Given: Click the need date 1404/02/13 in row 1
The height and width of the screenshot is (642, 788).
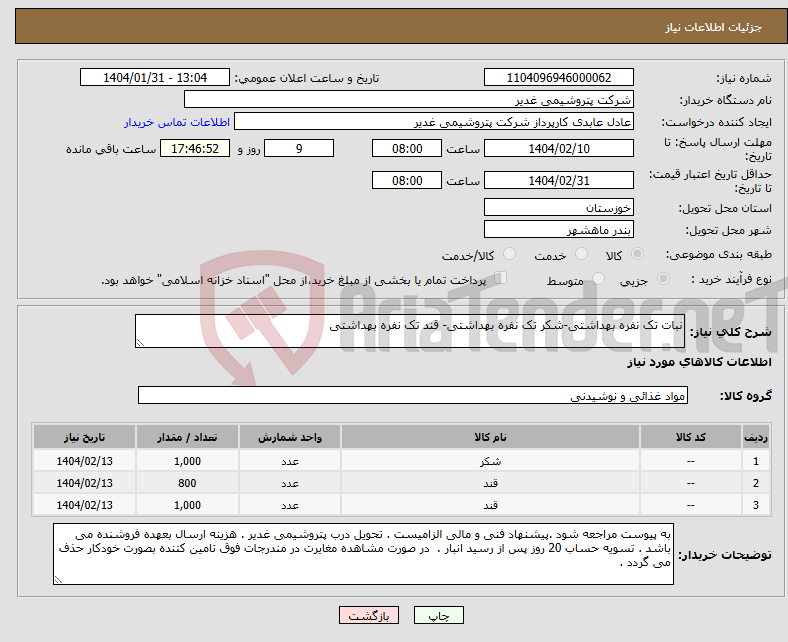Looking at the screenshot, I should click(x=84, y=461).
